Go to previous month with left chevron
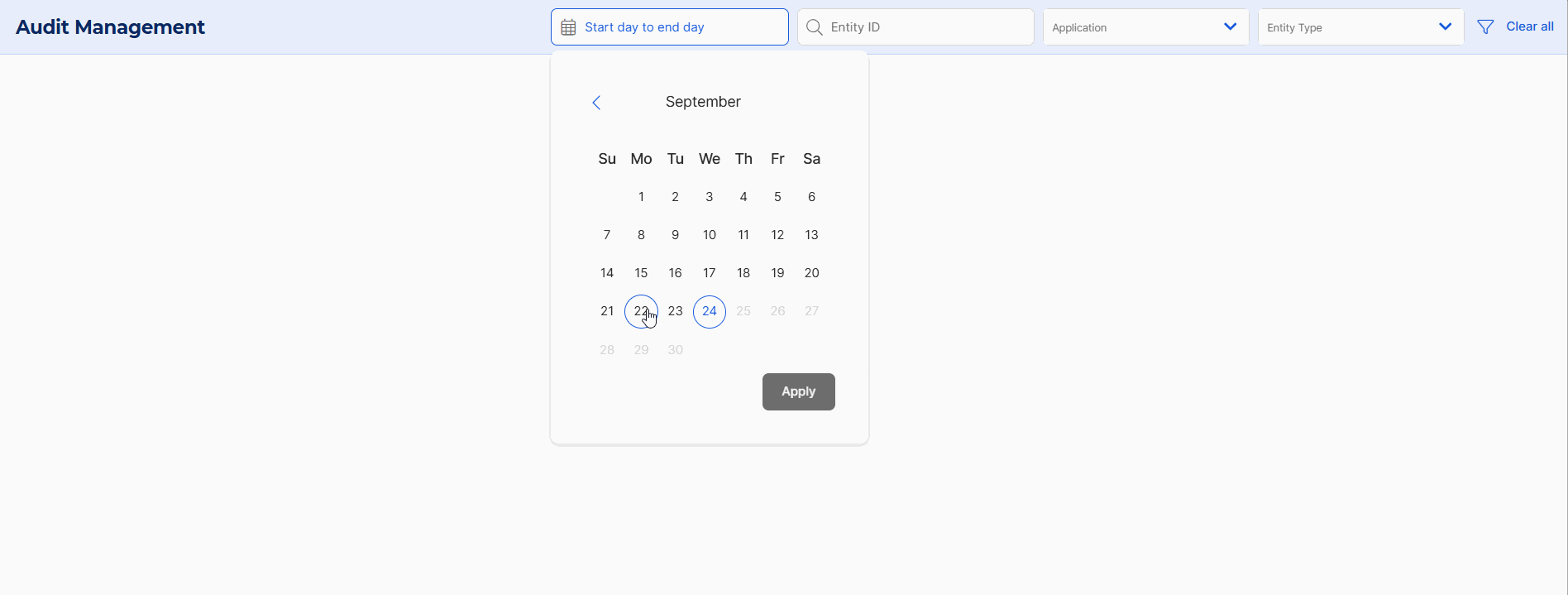This screenshot has width=1568, height=595. [596, 103]
